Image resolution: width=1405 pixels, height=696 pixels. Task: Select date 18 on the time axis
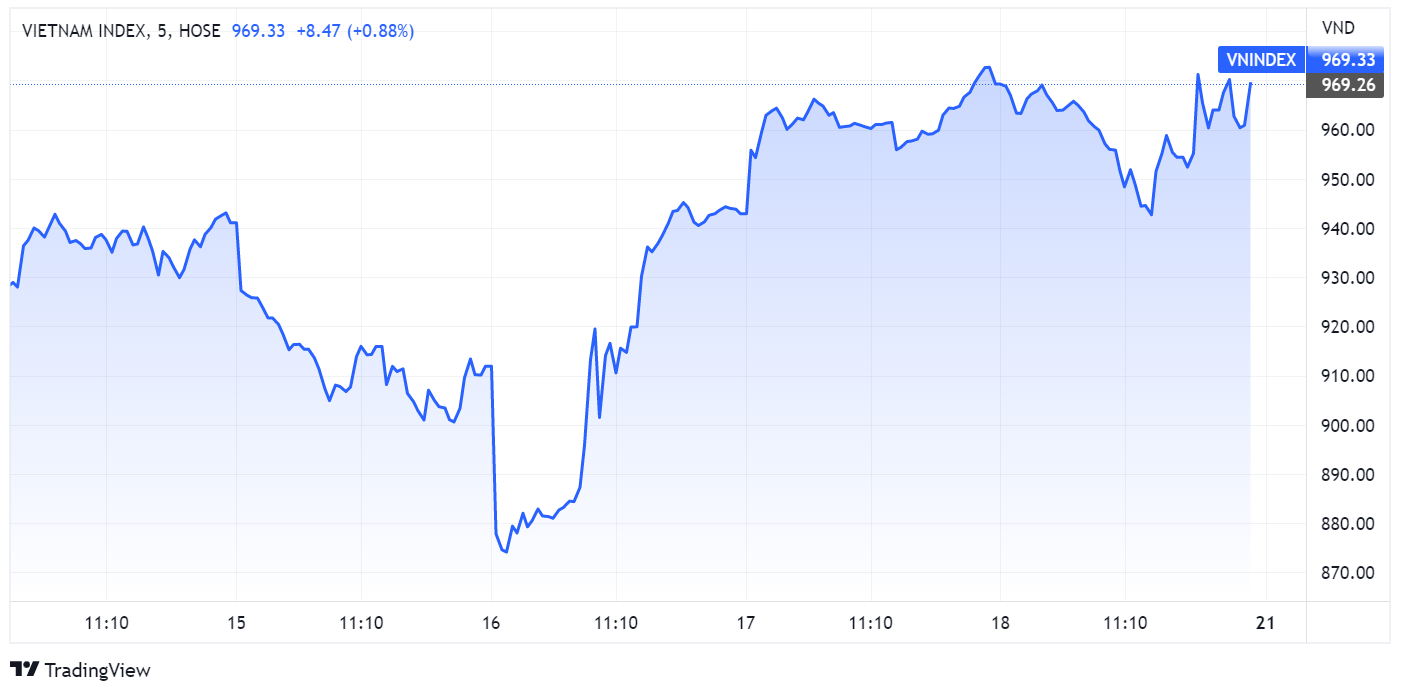coord(1000,623)
